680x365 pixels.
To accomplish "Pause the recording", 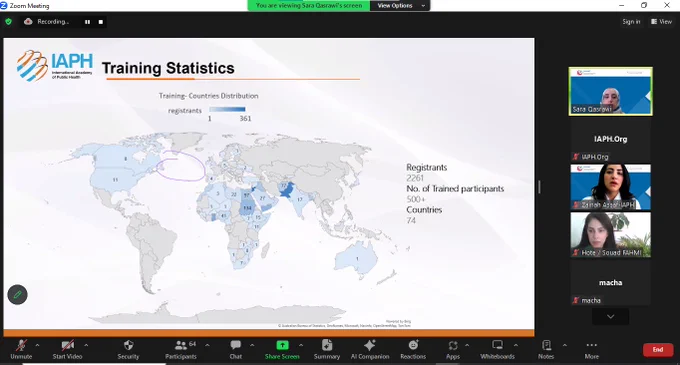I will point(88,22).
